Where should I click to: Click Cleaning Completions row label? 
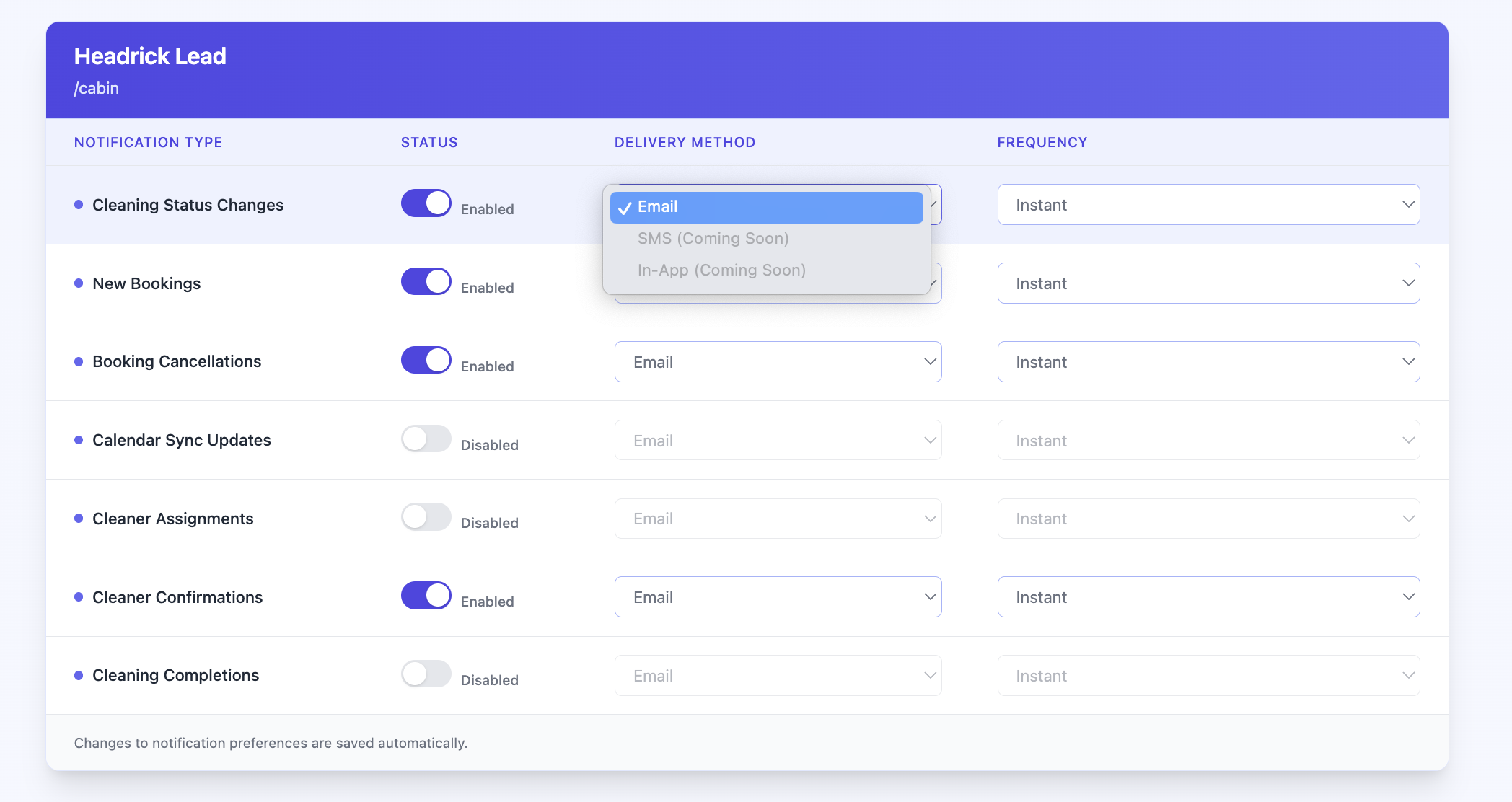(175, 676)
